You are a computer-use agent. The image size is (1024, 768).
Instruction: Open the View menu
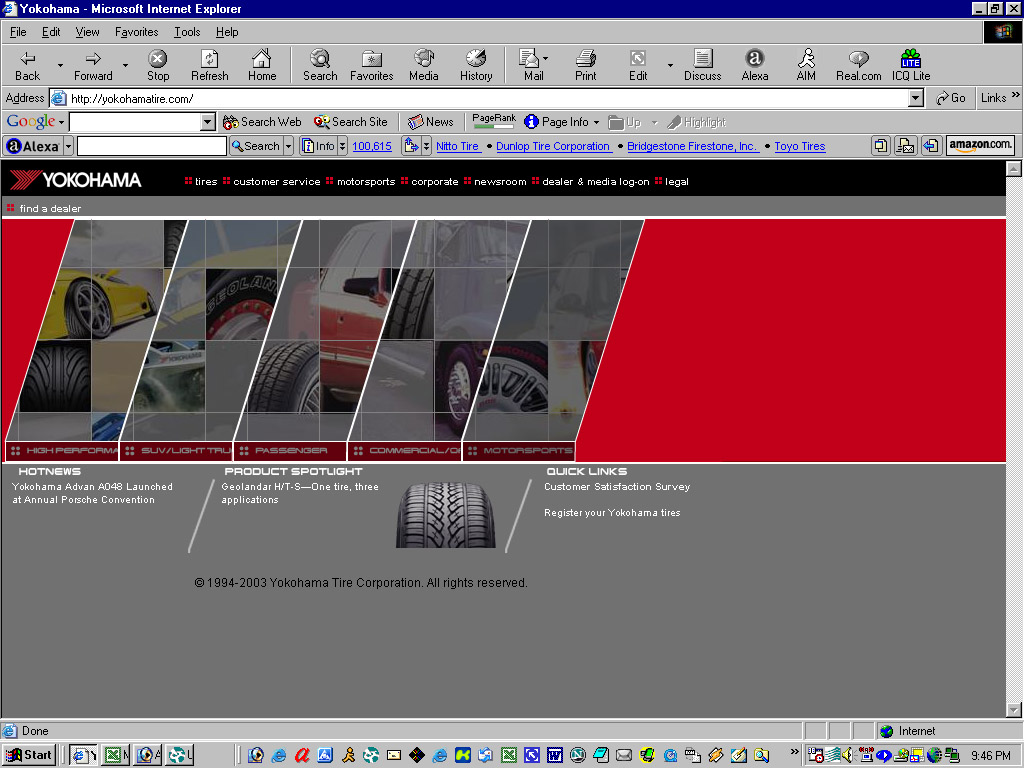click(x=87, y=32)
